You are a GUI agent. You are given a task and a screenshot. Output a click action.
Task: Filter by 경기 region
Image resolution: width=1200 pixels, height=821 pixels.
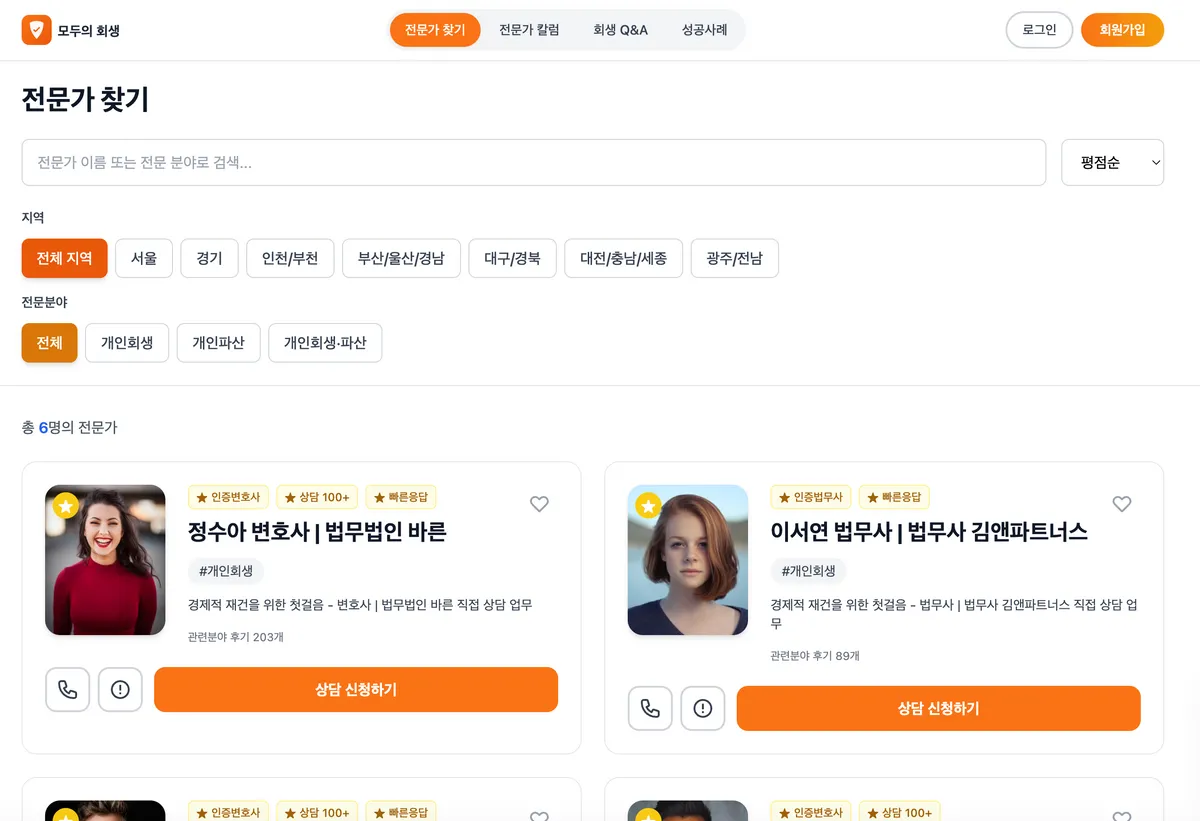point(209,258)
